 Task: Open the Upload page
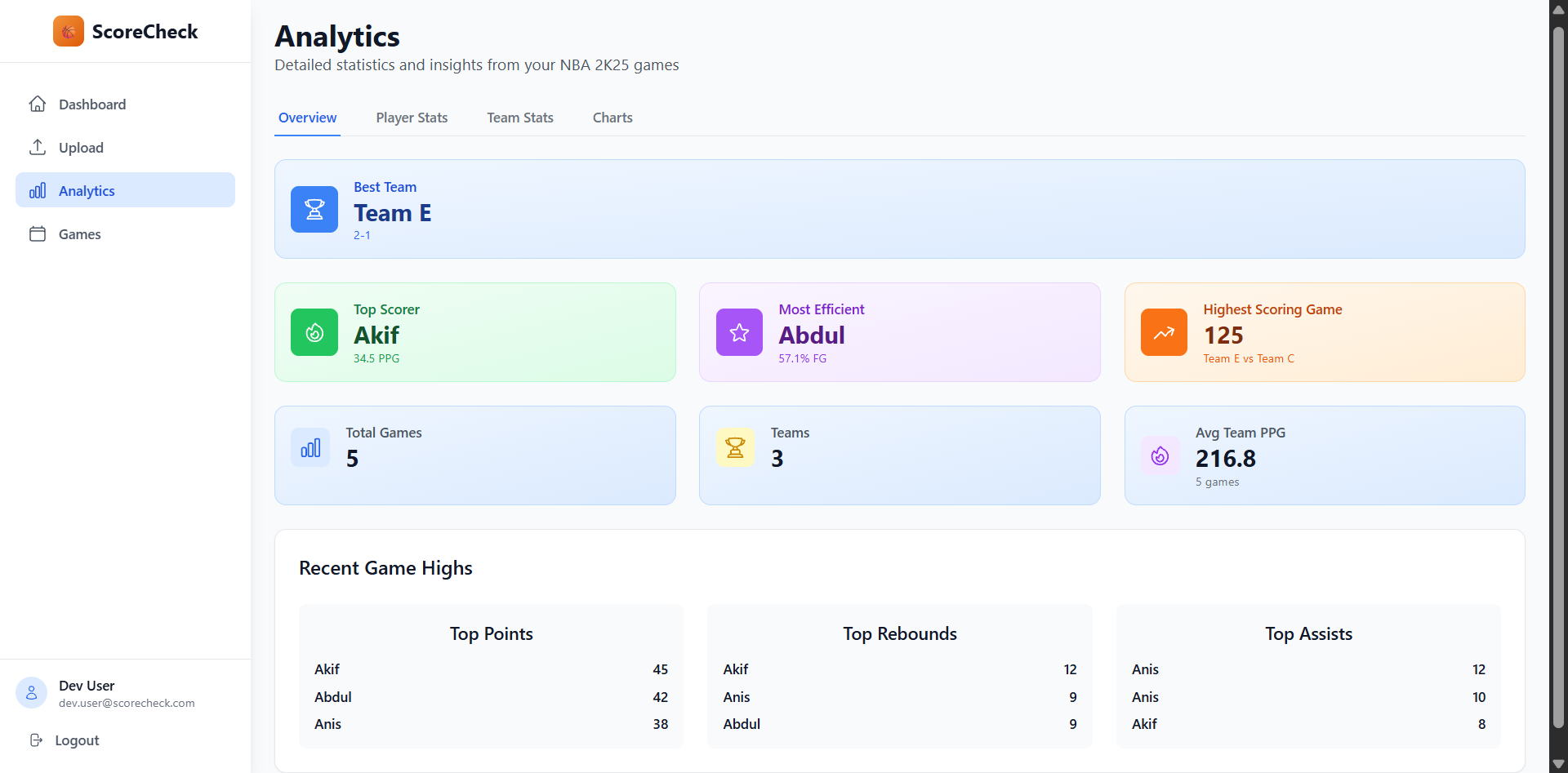[81, 148]
